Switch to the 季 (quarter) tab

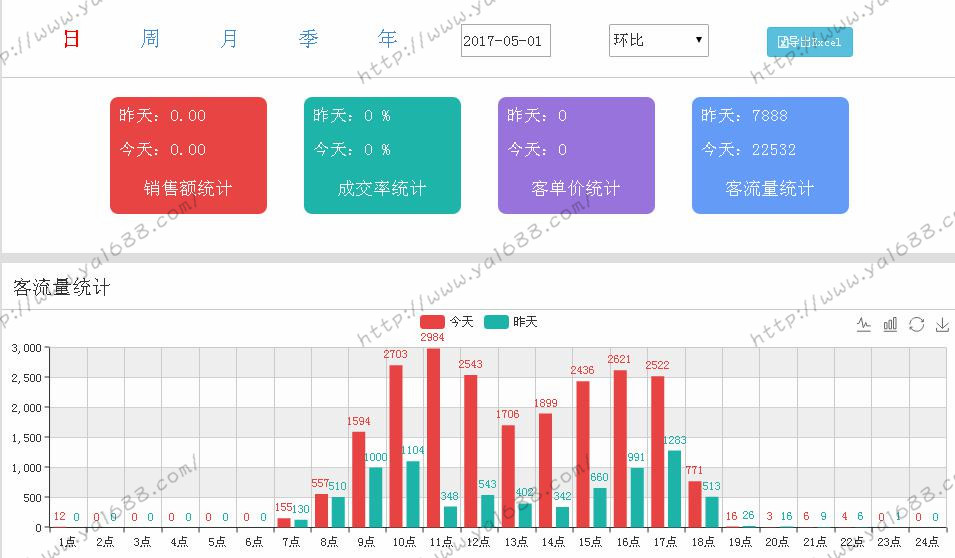[308, 39]
